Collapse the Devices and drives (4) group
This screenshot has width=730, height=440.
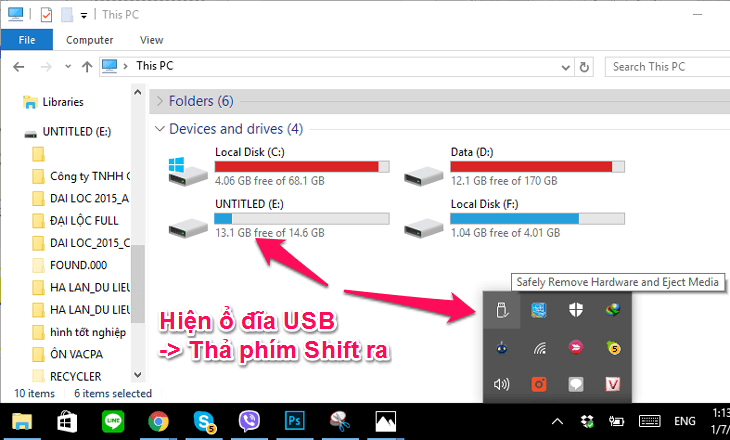click(160, 129)
